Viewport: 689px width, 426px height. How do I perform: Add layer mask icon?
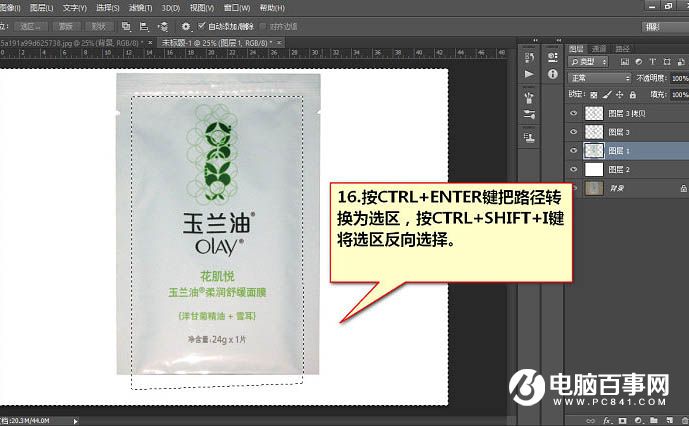(622, 421)
